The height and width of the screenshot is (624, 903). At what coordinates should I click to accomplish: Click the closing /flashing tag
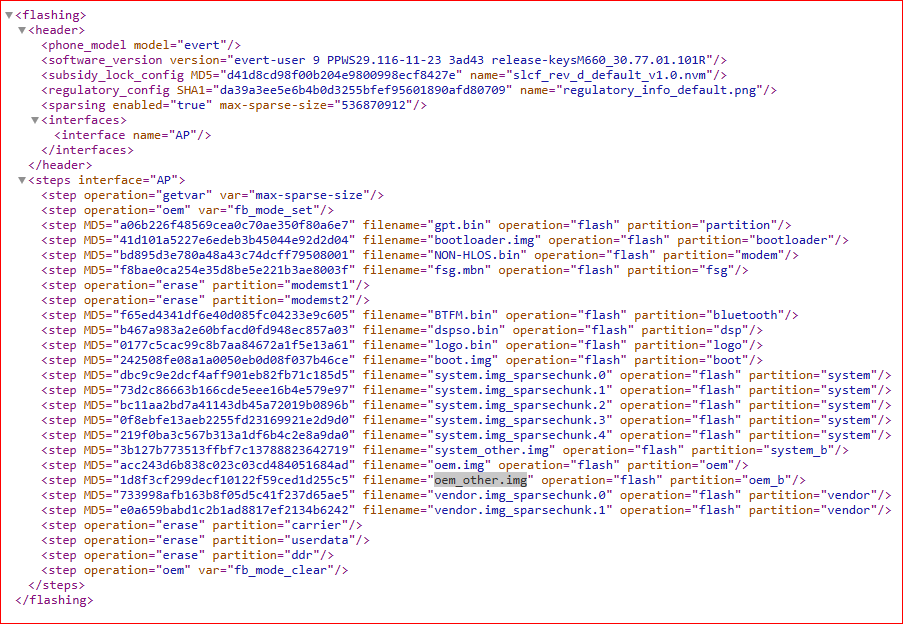tap(54, 599)
